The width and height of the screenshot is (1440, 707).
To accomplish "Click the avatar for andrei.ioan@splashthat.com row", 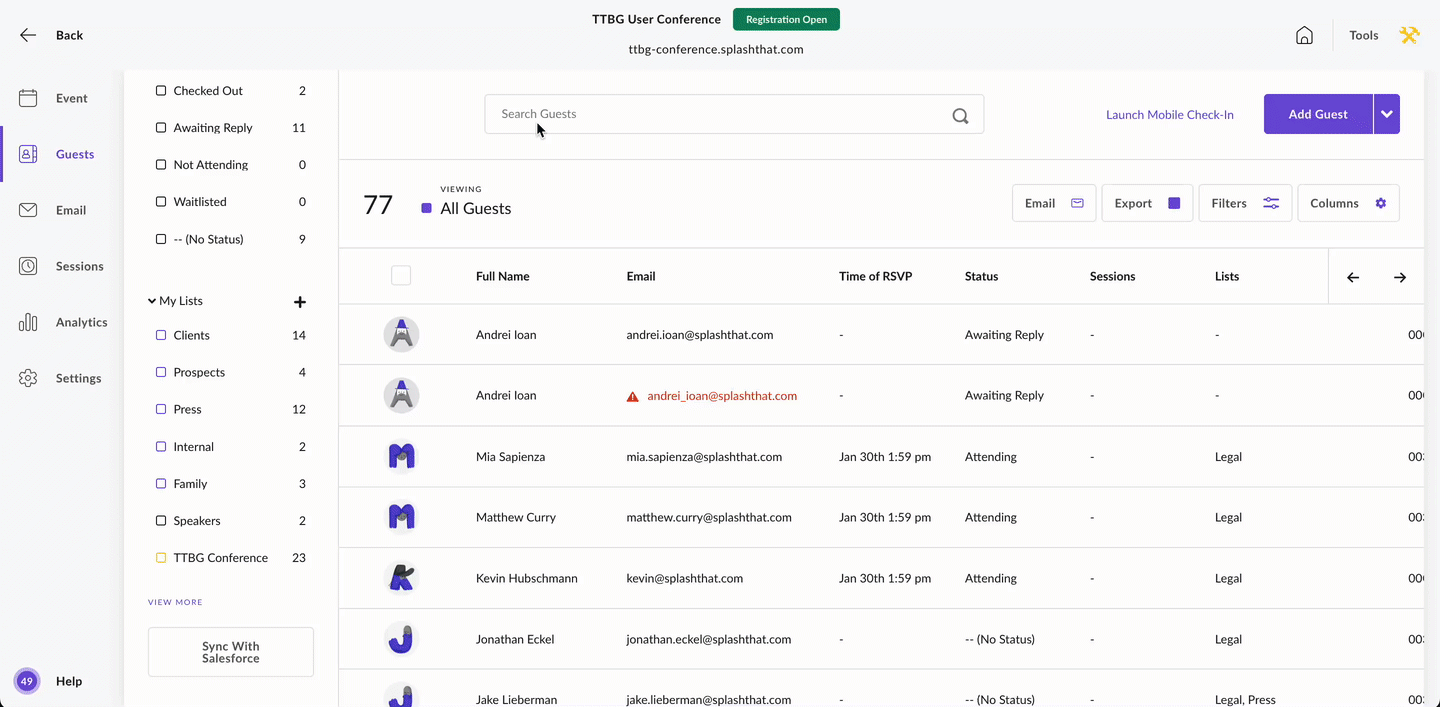I will point(401,334).
